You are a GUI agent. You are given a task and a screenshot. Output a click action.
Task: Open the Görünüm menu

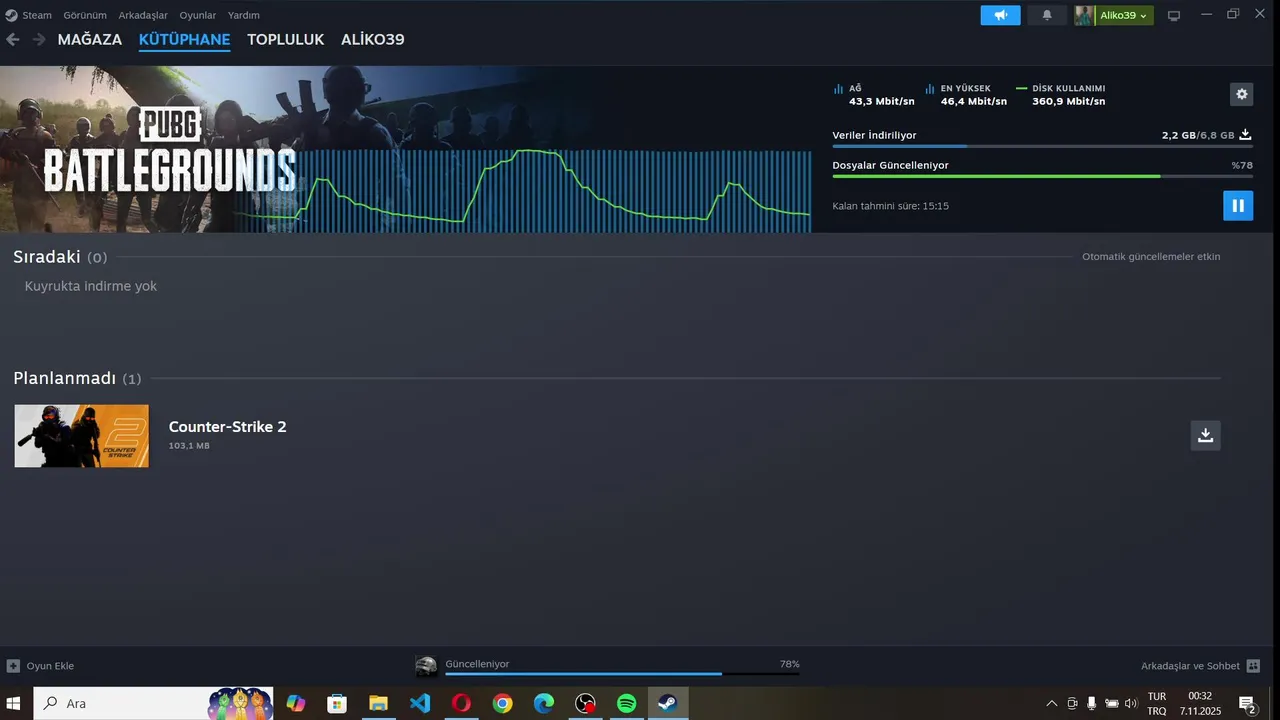85,15
